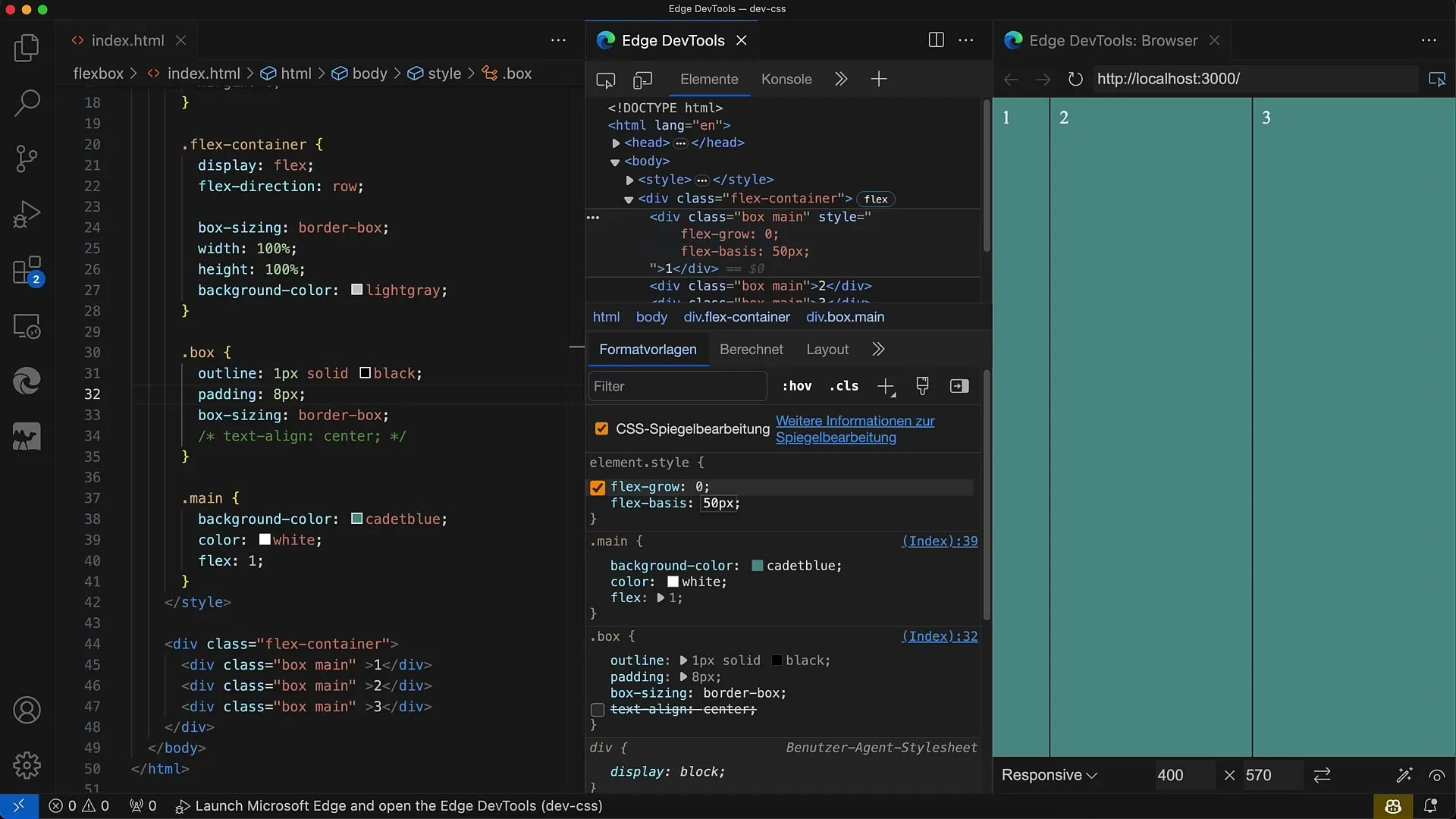Show more DevTools tabs chevron
This screenshot has height=819, width=1456.
tap(841, 79)
